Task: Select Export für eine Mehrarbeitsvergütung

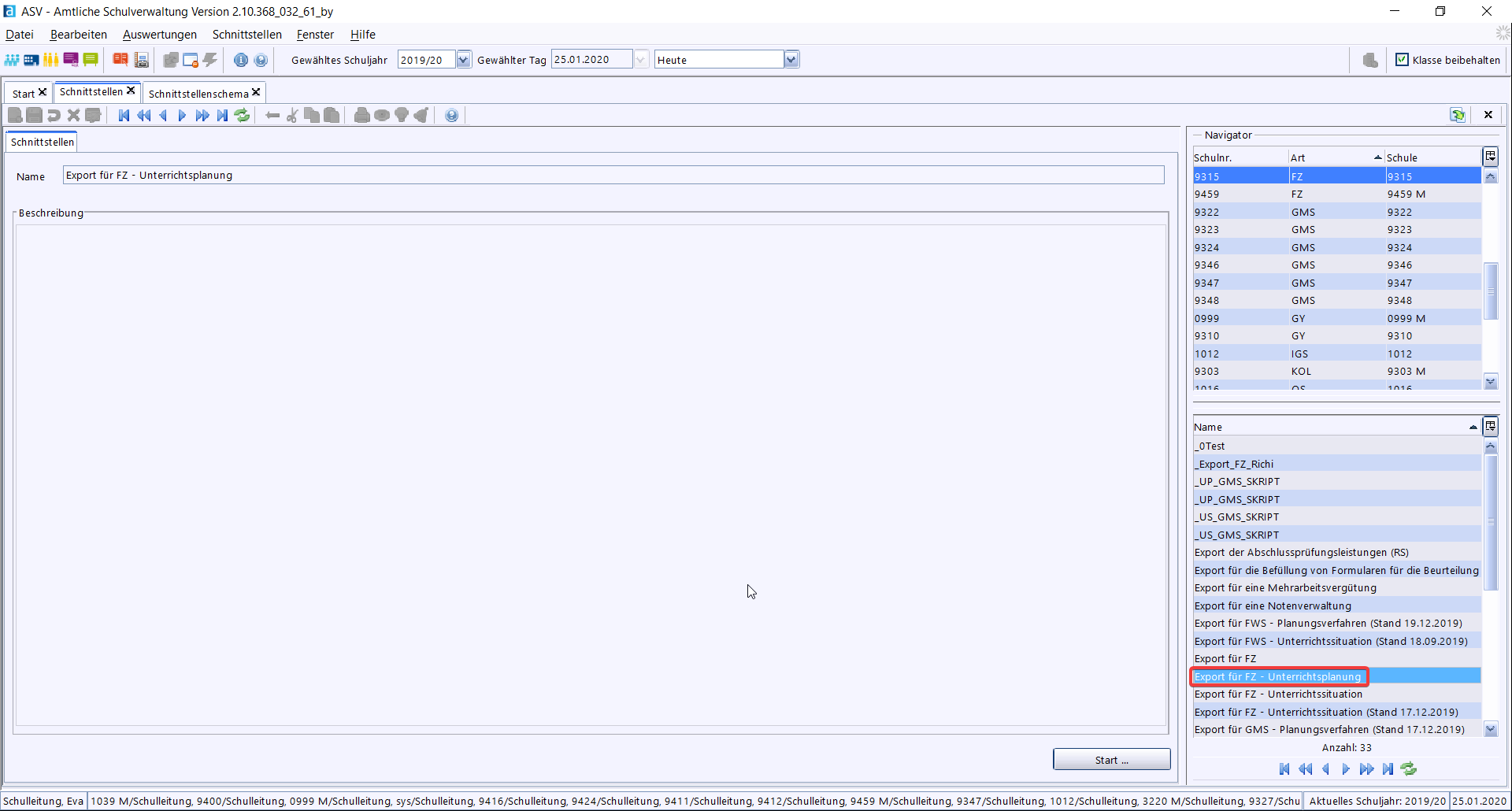Action: pyautogui.click(x=1336, y=587)
